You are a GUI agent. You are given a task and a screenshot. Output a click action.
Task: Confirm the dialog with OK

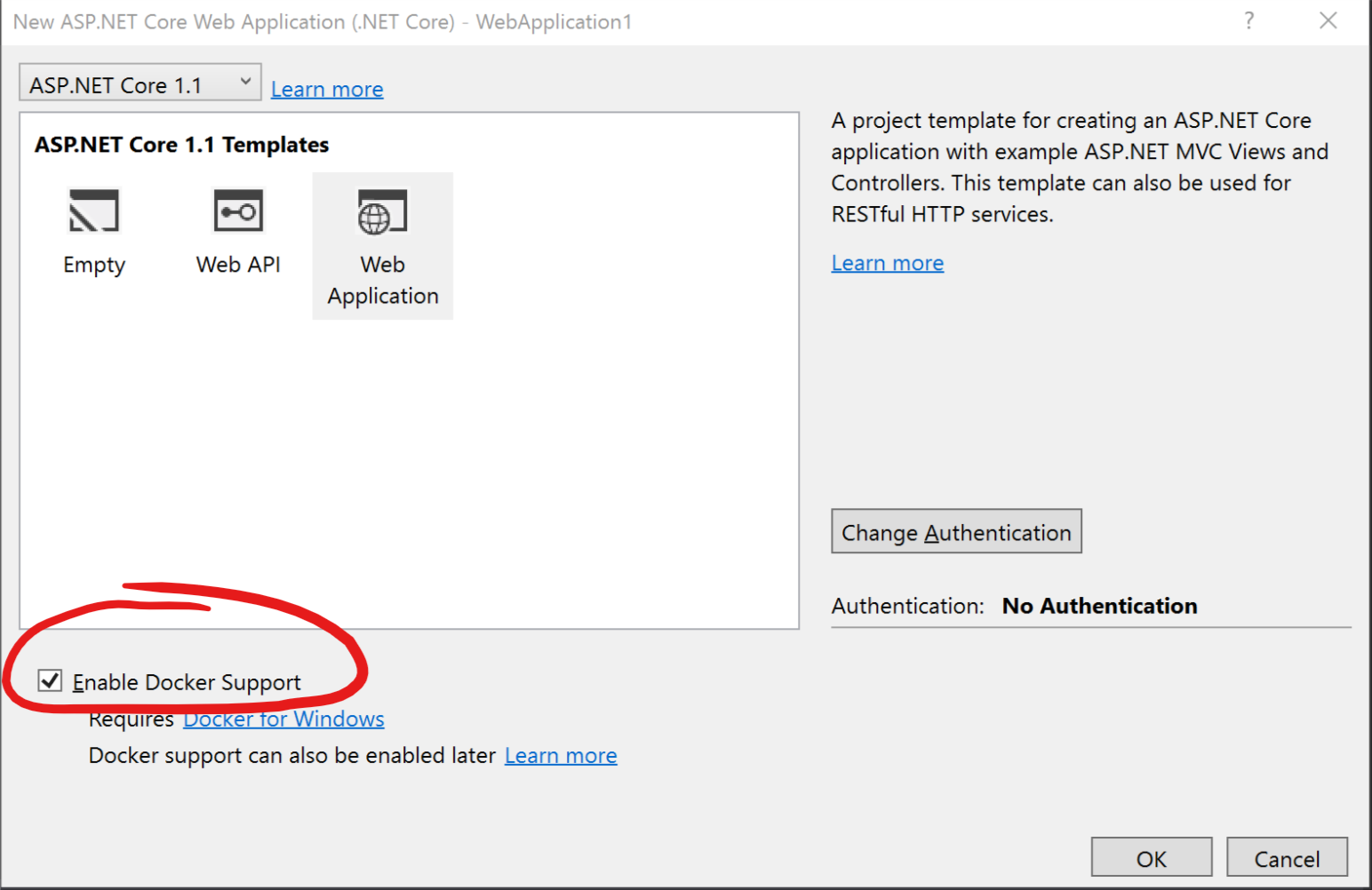(1152, 858)
